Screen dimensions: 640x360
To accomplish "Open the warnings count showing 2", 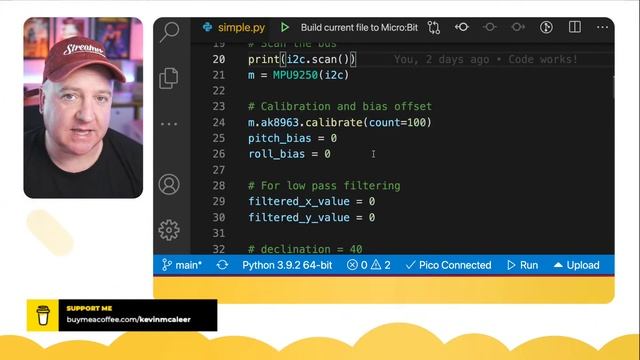I will pyautogui.click(x=381, y=265).
